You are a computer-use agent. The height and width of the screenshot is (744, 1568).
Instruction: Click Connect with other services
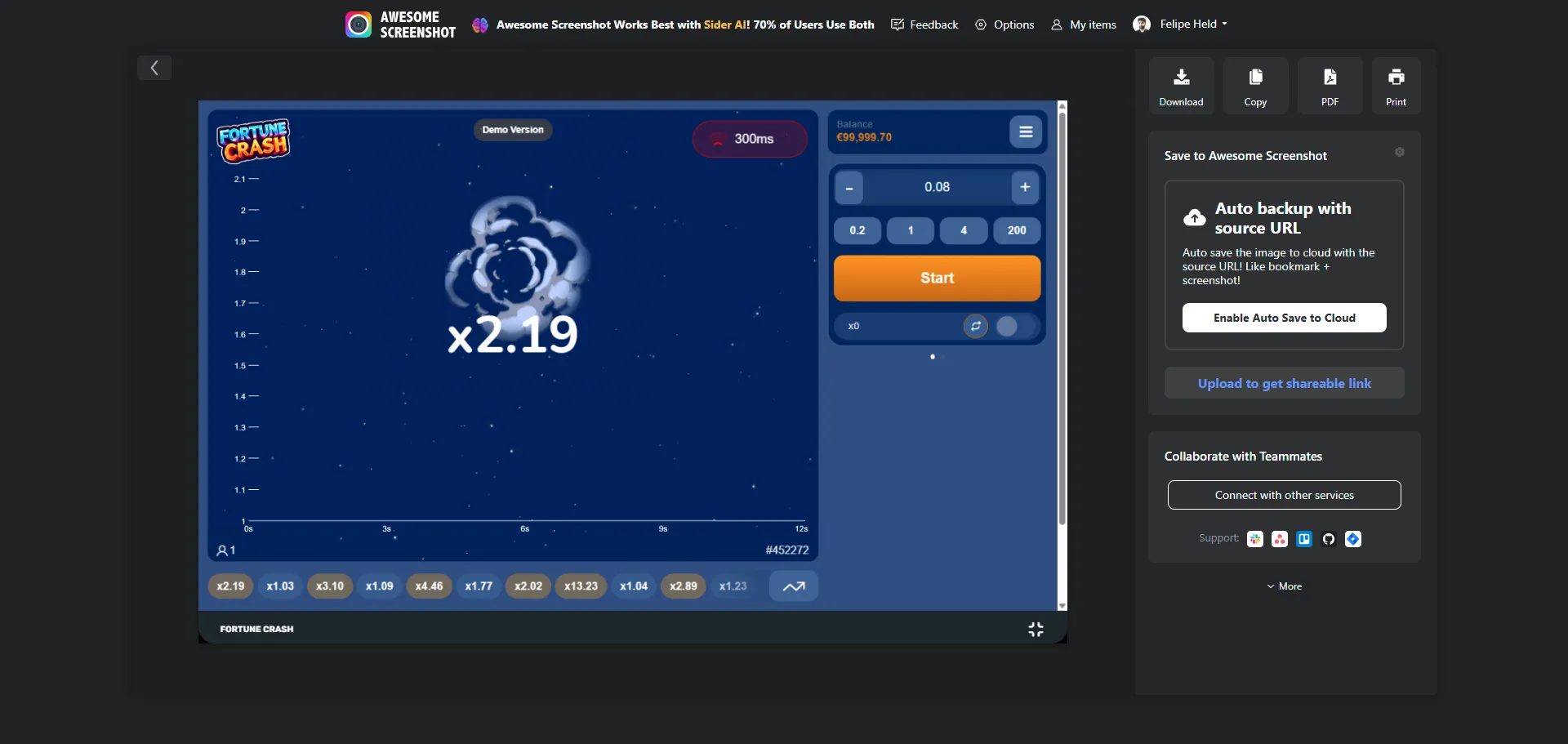pyautogui.click(x=1284, y=495)
